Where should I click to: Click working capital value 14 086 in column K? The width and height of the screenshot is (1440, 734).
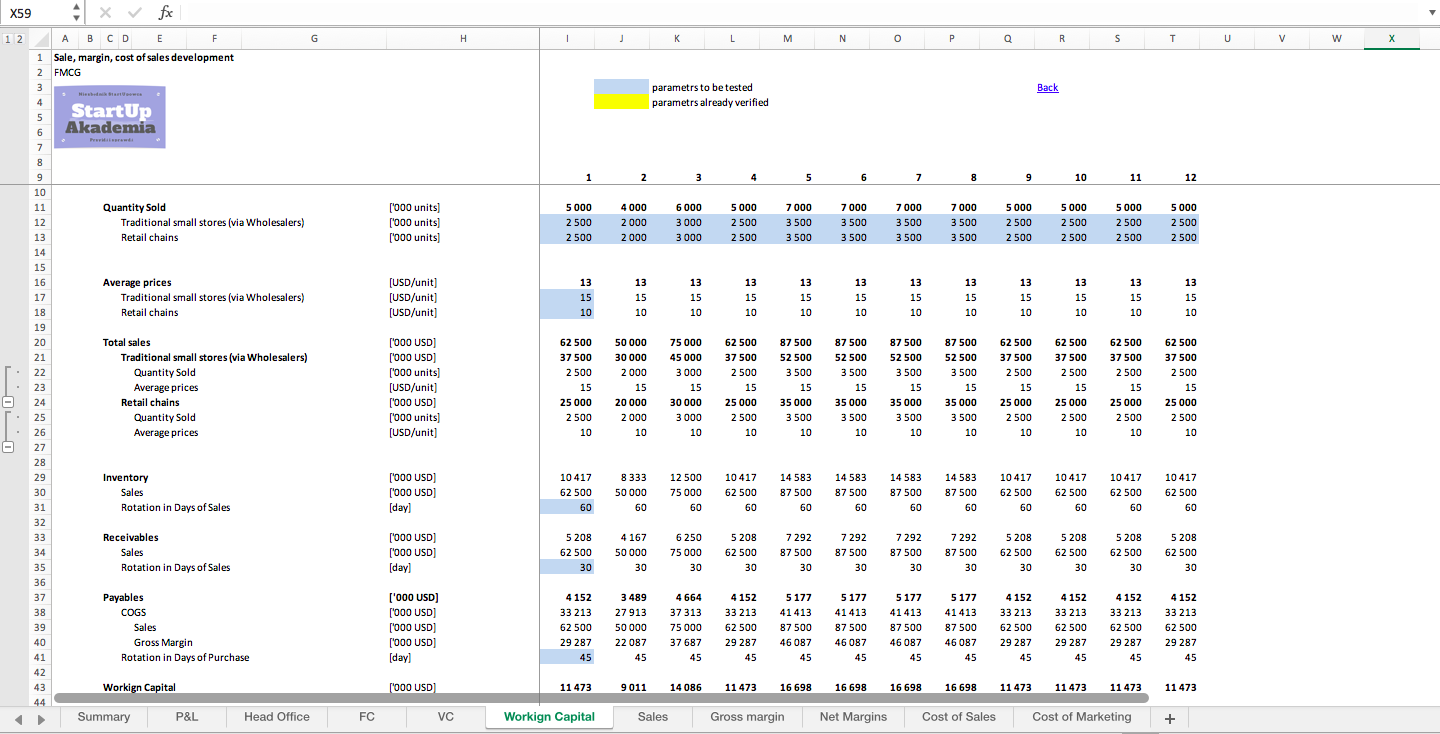coord(685,687)
